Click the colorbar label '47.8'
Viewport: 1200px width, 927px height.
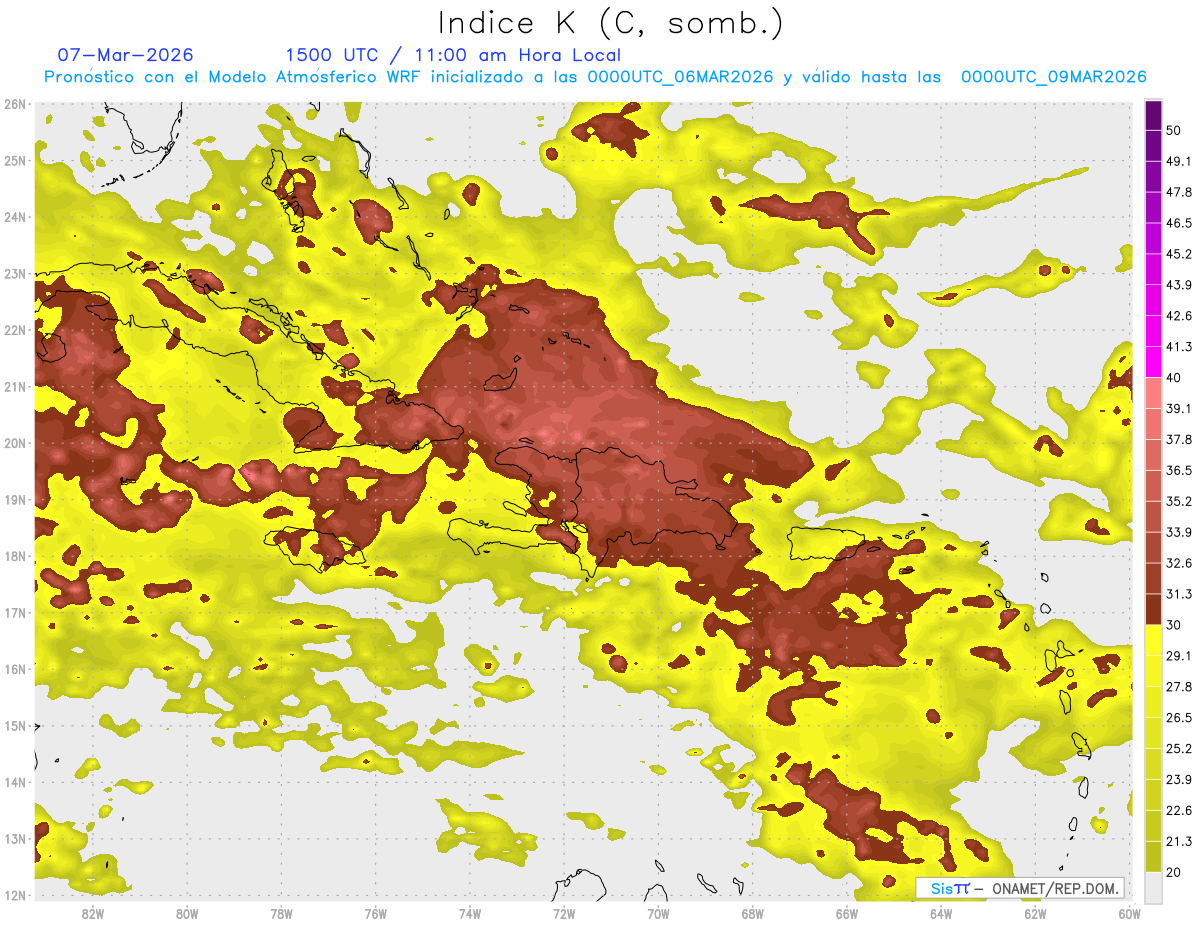(1179, 192)
